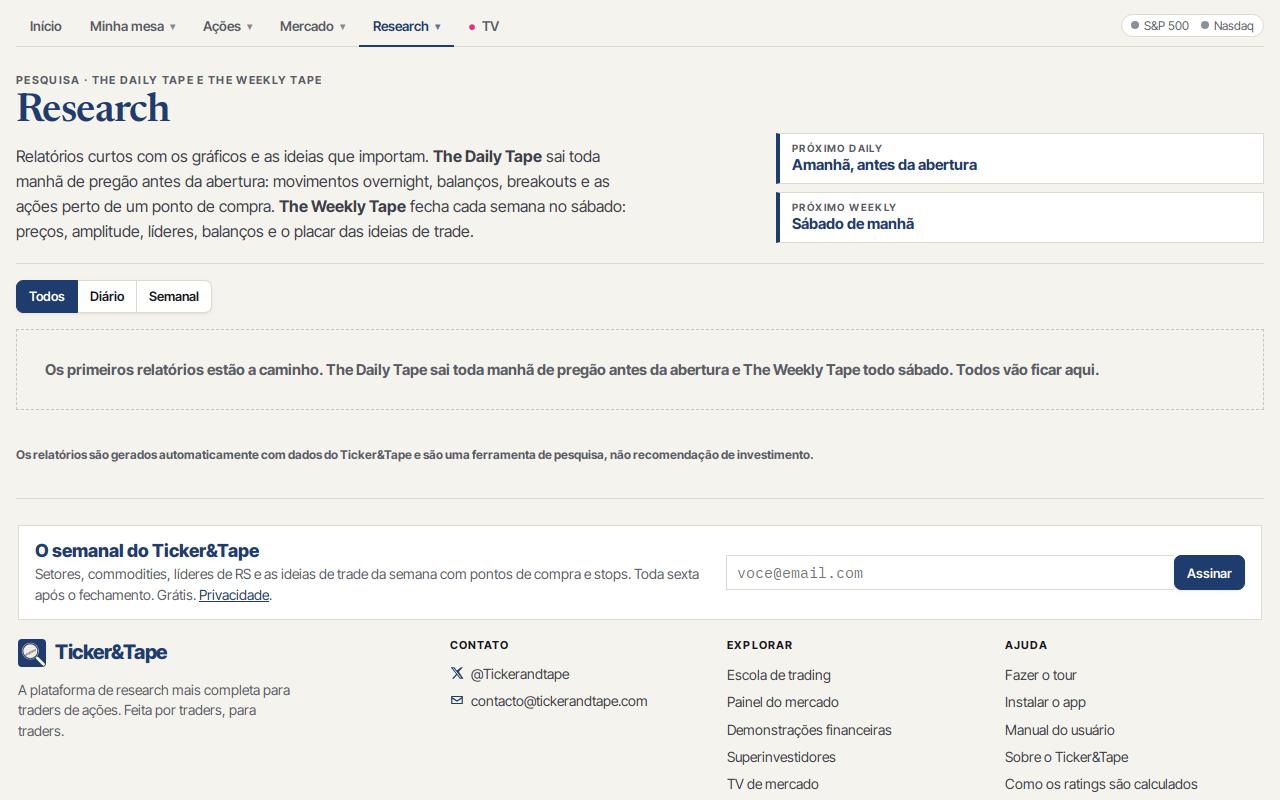The image size is (1280, 800).
Task: Click the Assinar subscribe button
Action: point(1209,573)
